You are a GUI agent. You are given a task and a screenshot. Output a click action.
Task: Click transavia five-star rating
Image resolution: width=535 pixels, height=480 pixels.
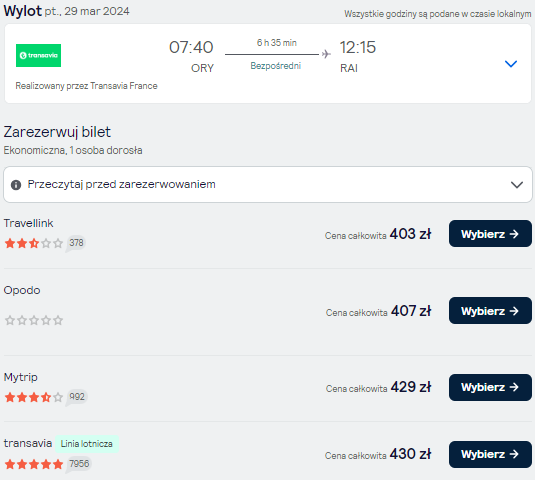pyautogui.click(x=34, y=464)
